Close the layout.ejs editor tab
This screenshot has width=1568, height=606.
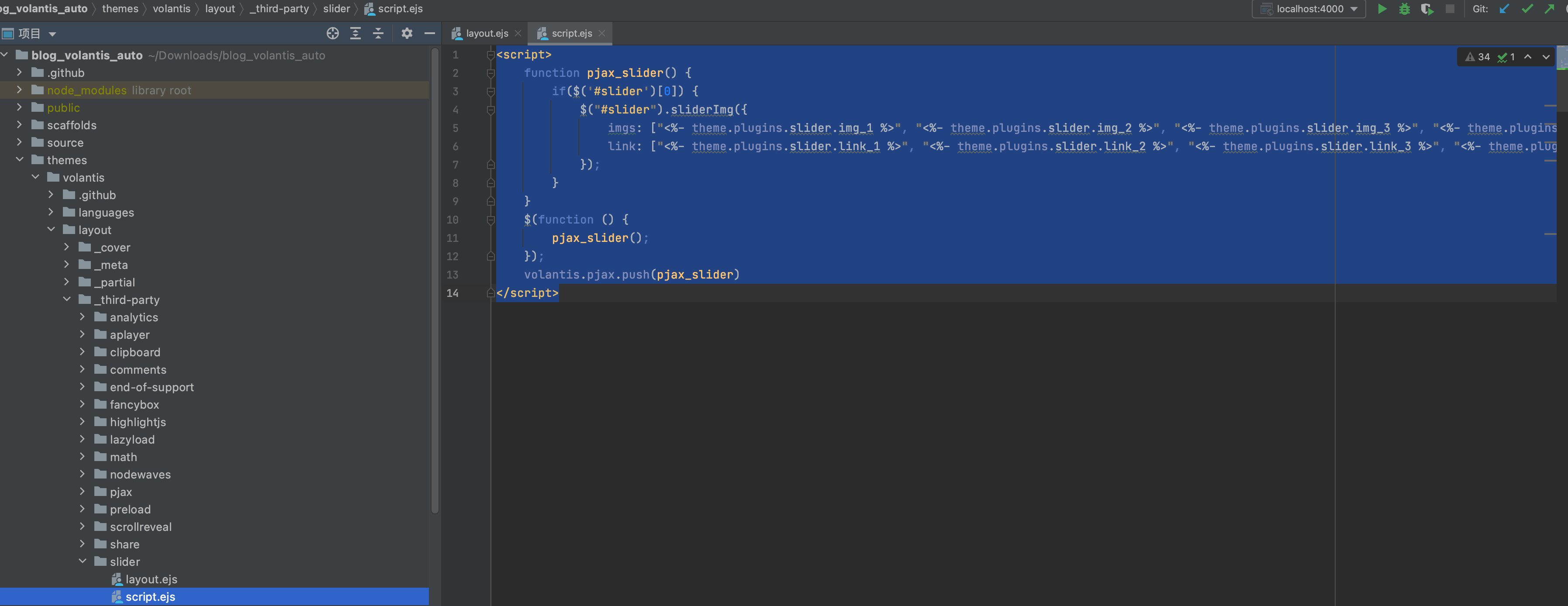(x=518, y=34)
